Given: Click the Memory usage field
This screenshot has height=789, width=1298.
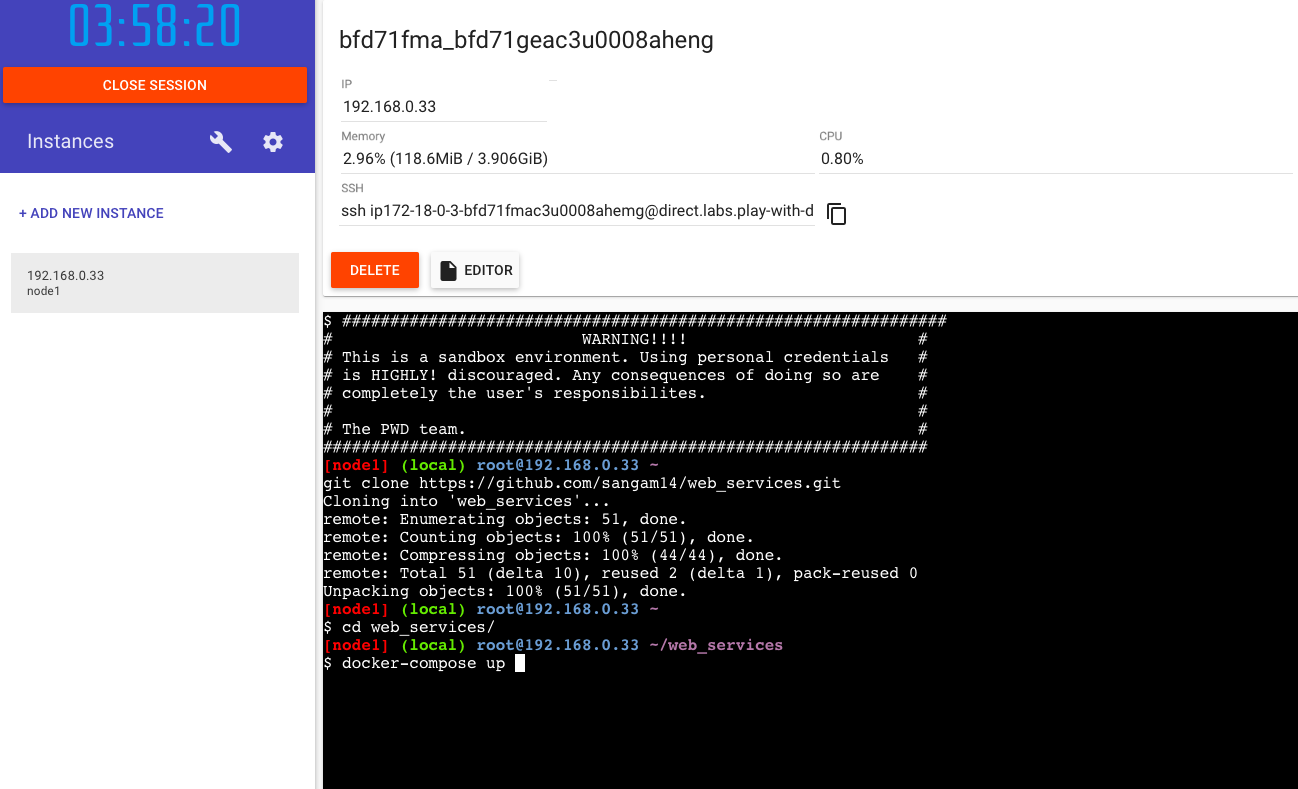Looking at the screenshot, I should (577, 159).
